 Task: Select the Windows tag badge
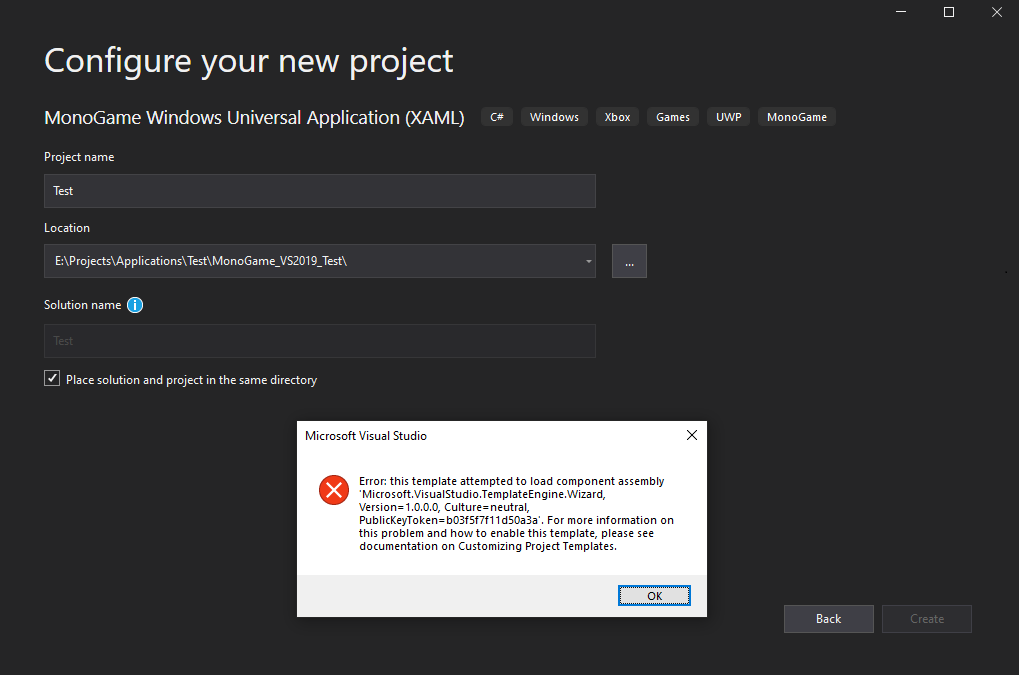[553, 116]
